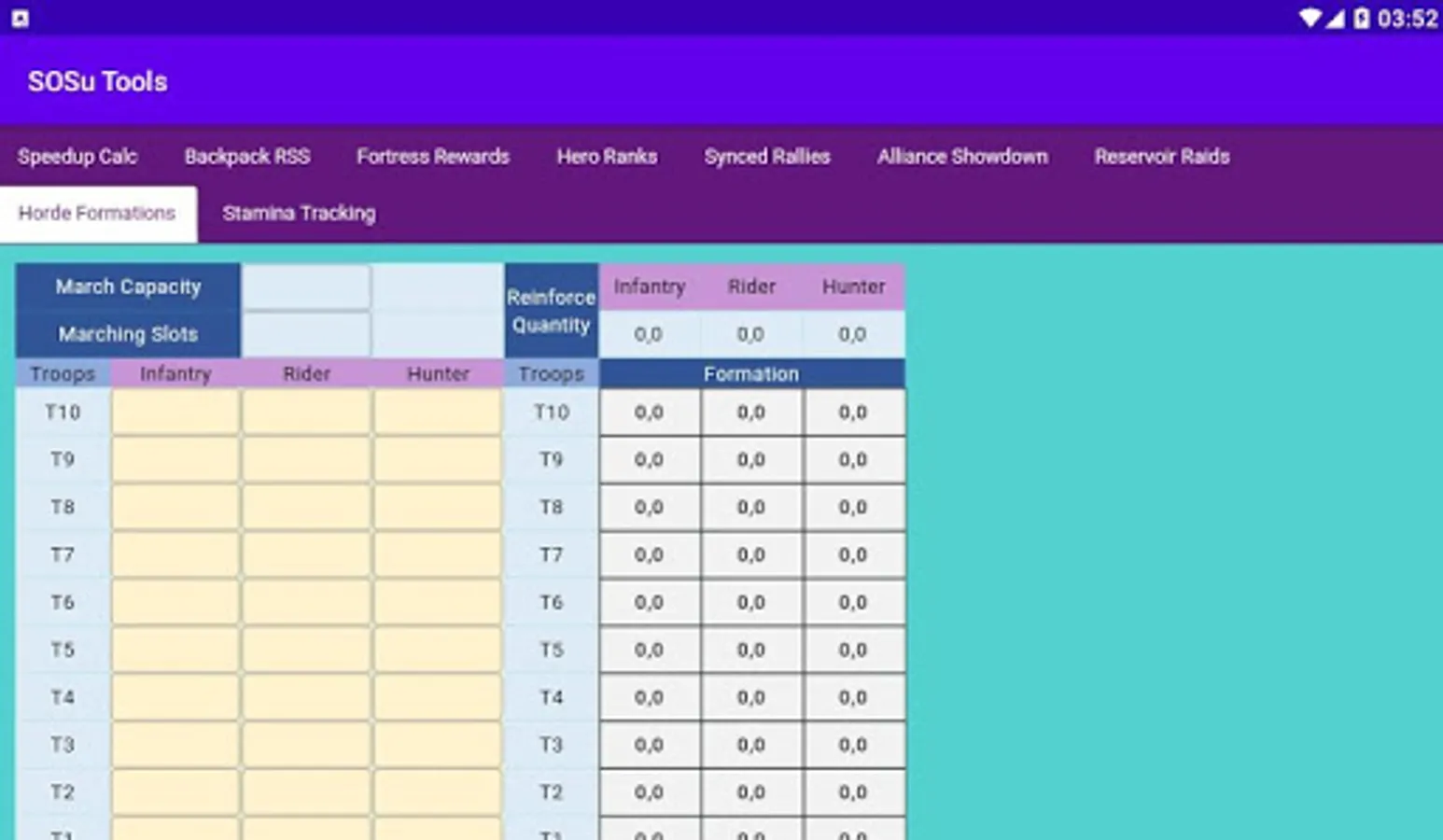Select the T8 Hunter troop input cell

pyautogui.click(x=437, y=507)
